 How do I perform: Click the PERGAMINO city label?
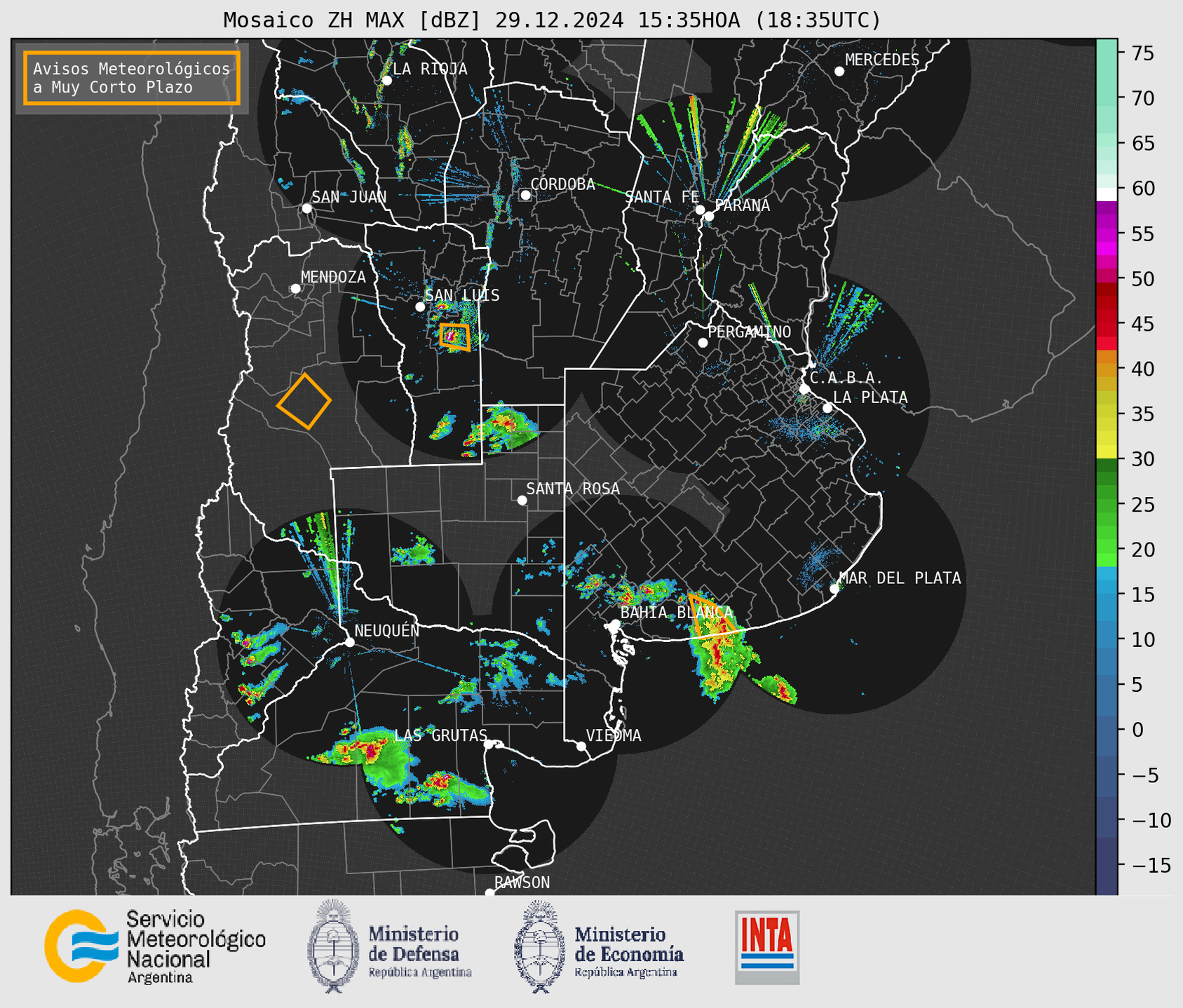[750, 332]
